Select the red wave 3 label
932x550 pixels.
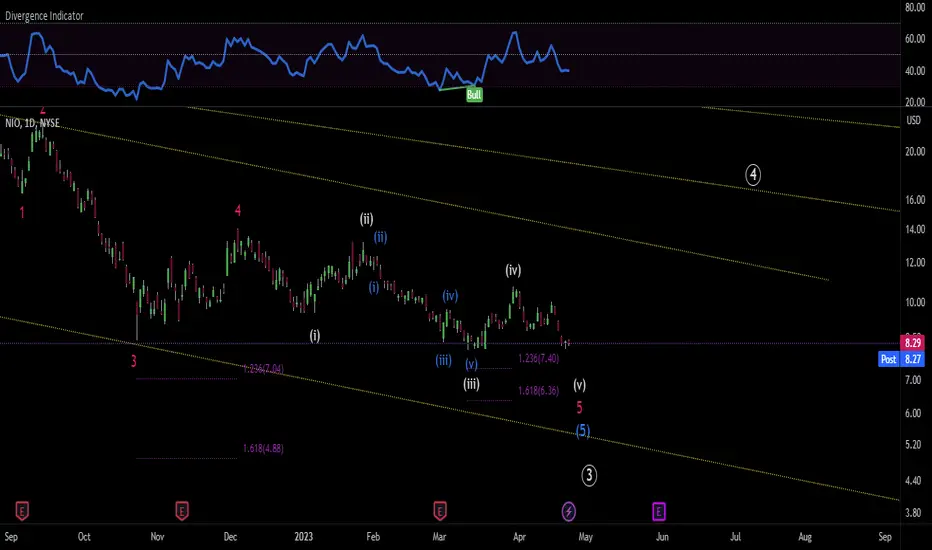point(134,361)
